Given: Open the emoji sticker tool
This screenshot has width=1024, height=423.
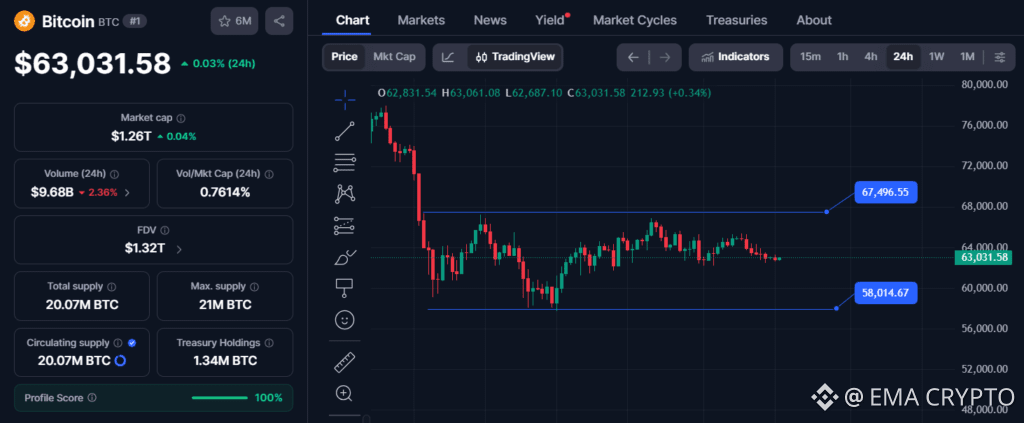Looking at the screenshot, I should coord(344,319).
